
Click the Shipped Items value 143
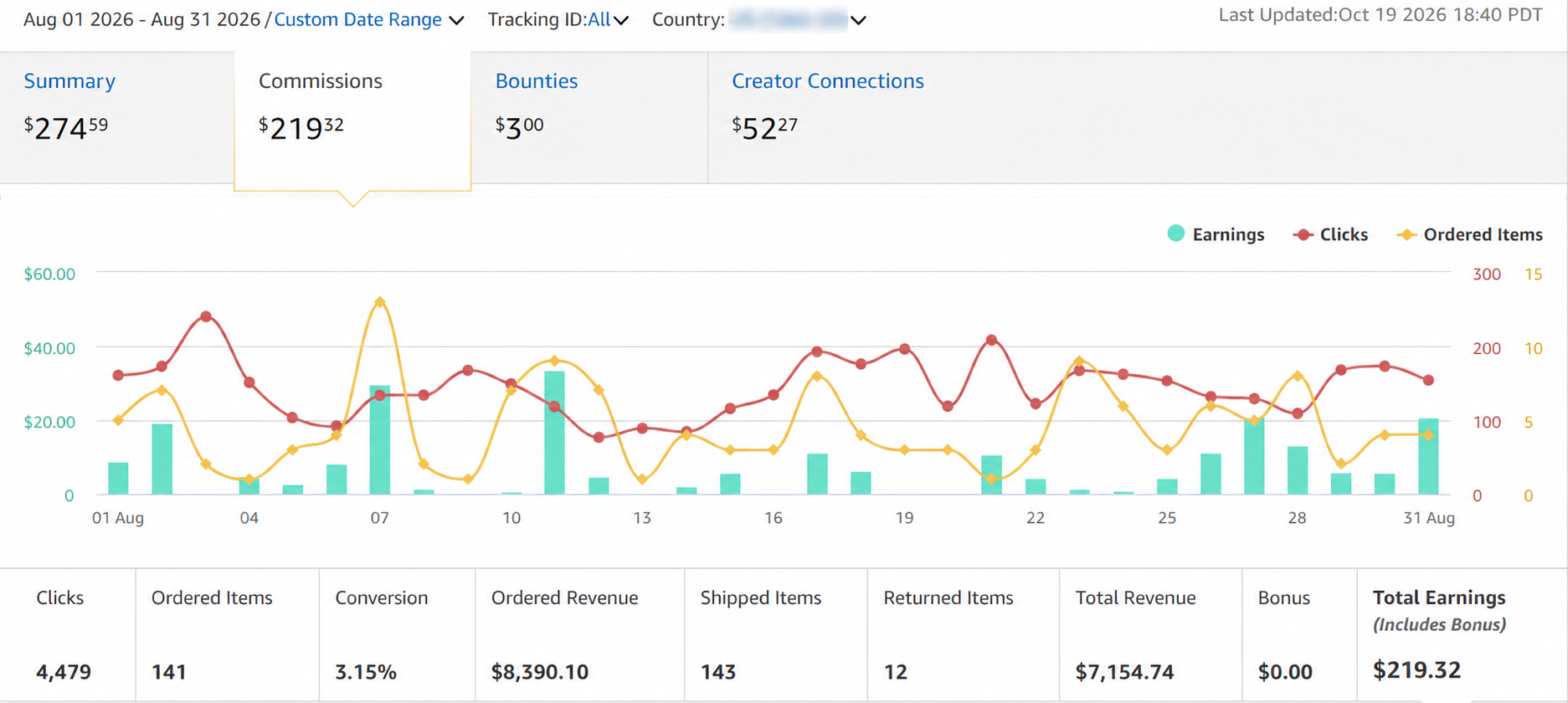coord(718,672)
